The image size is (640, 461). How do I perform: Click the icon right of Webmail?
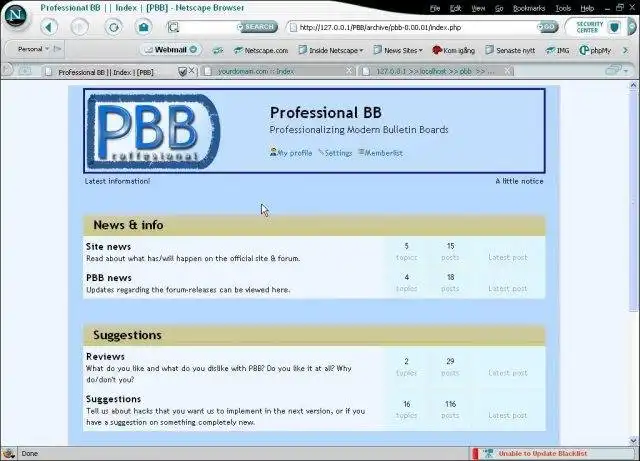tap(218, 50)
